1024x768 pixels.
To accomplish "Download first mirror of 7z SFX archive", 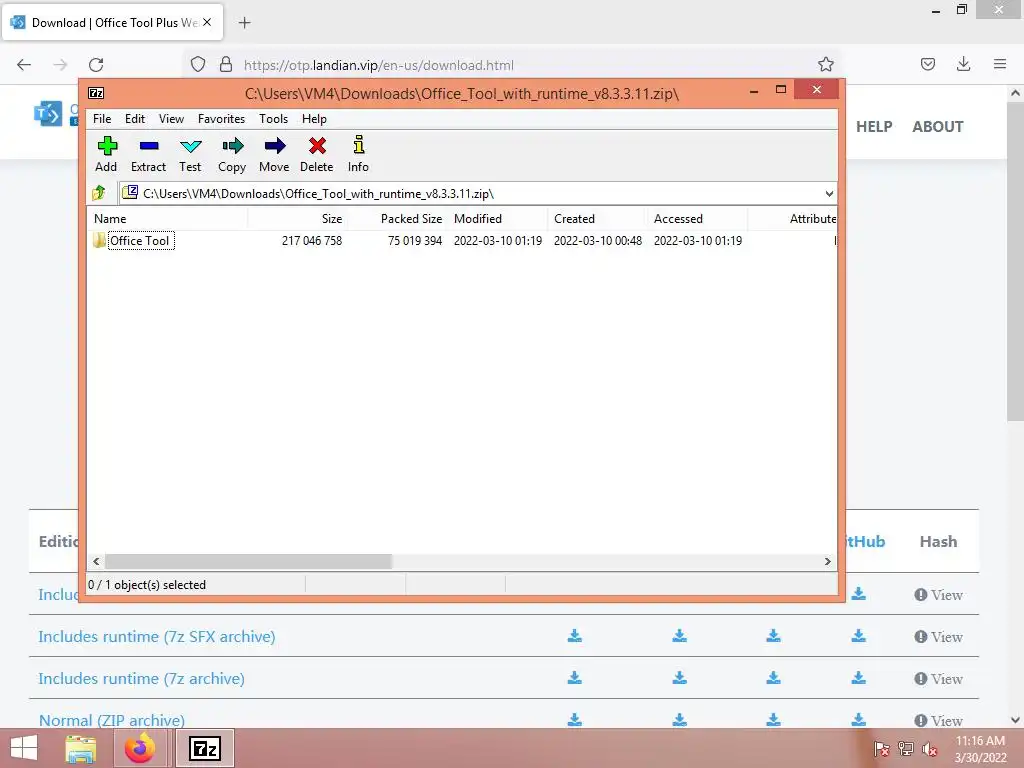I will coord(575,636).
